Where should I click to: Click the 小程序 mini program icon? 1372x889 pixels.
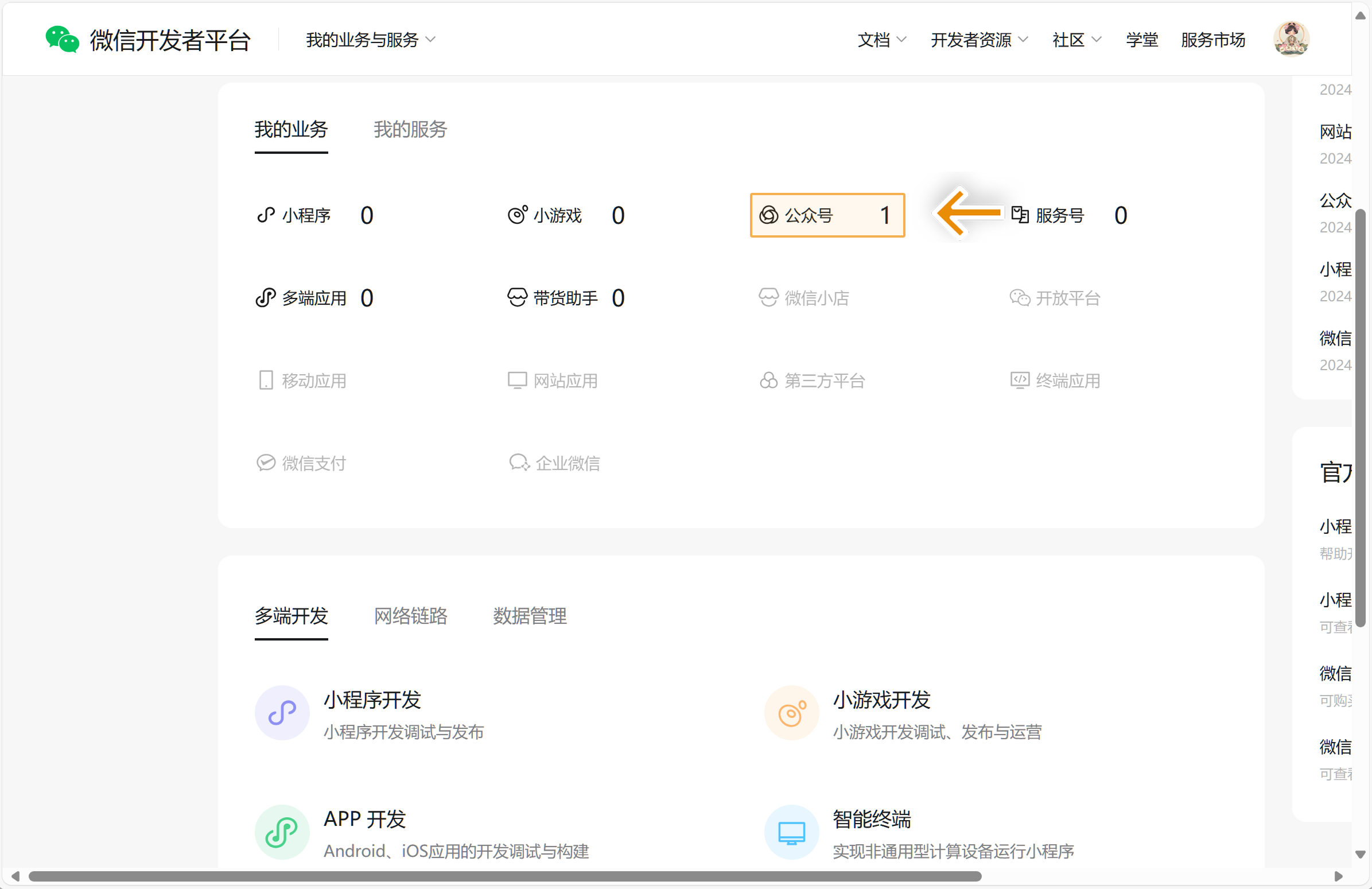(266, 215)
